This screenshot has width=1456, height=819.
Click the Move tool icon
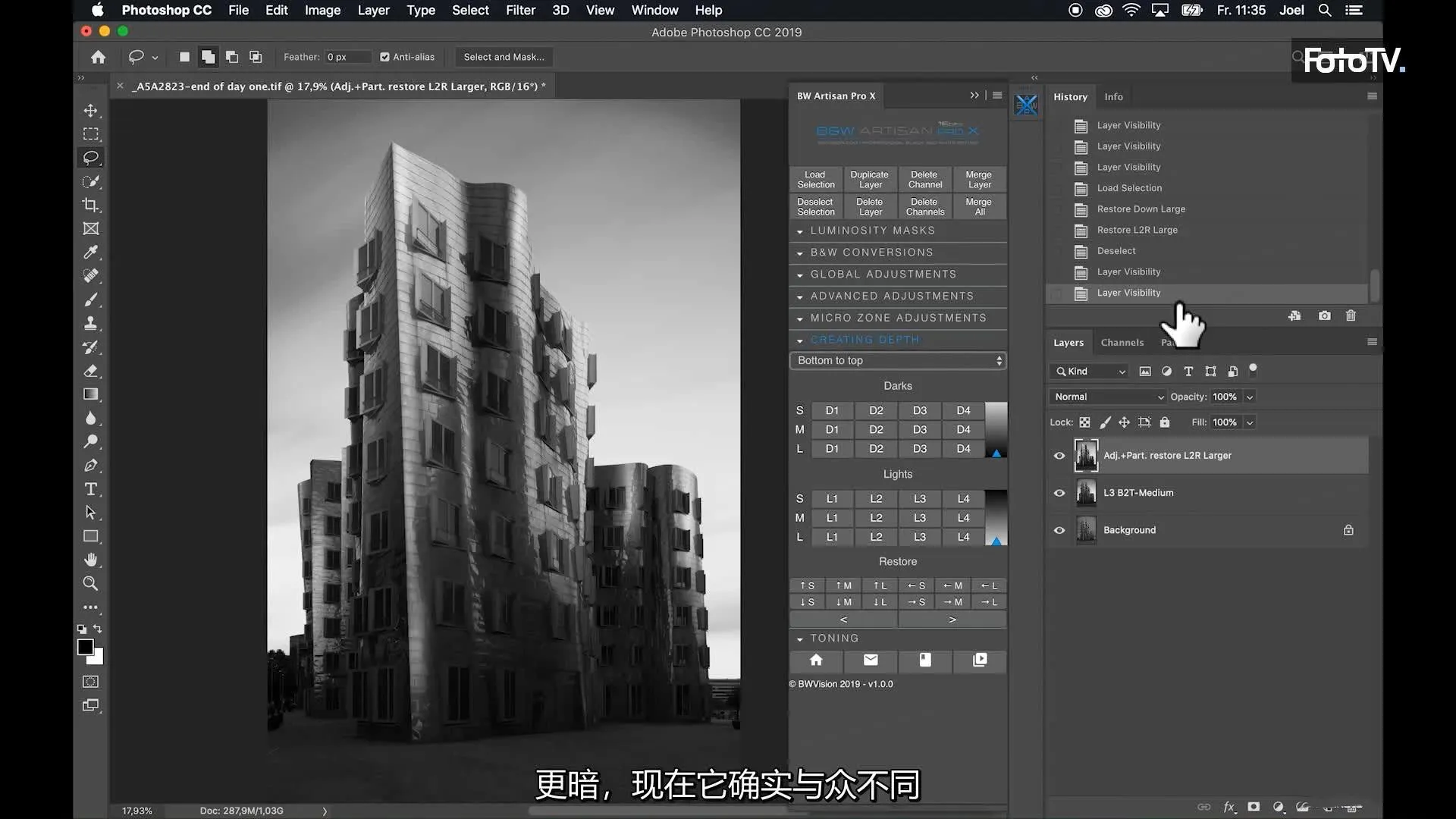point(91,110)
